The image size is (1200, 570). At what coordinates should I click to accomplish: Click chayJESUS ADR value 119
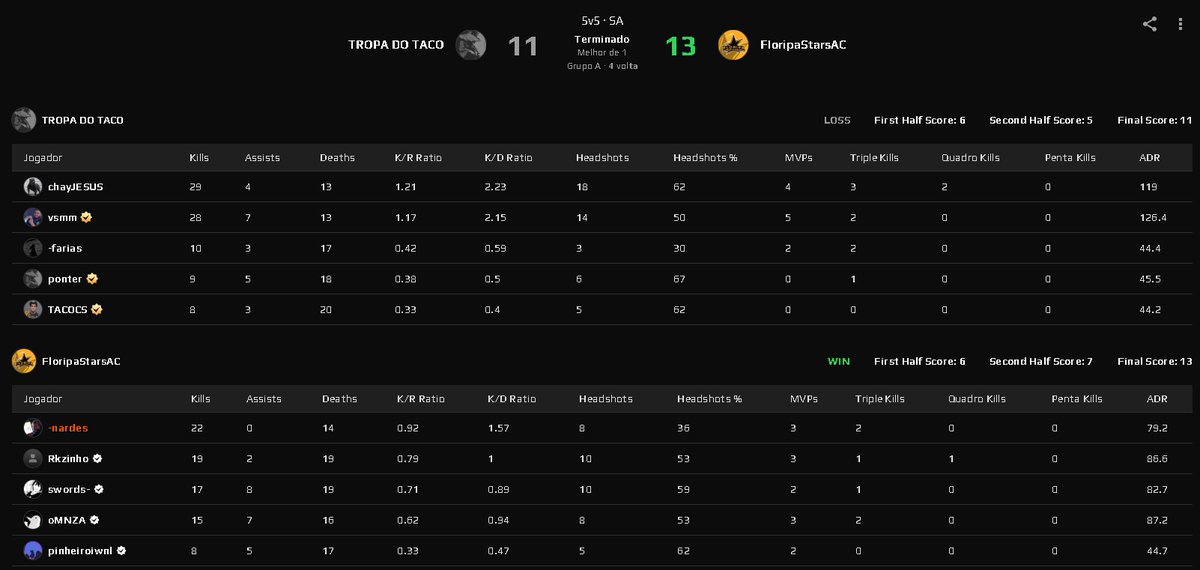(x=1148, y=187)
